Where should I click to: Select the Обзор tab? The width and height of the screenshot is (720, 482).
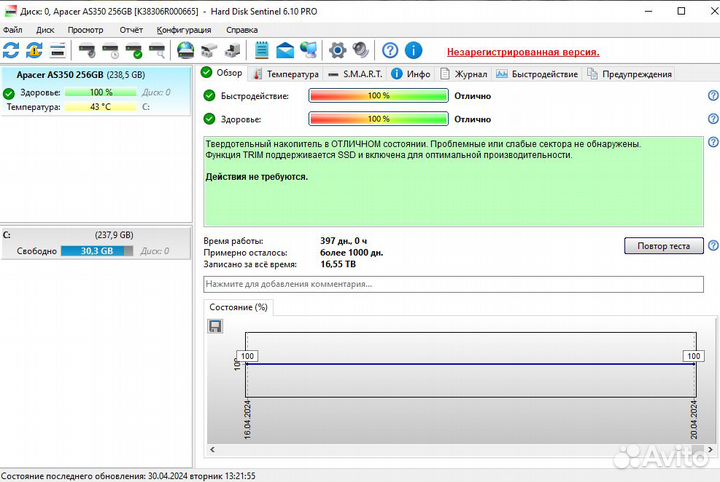(x=222, y=73)
